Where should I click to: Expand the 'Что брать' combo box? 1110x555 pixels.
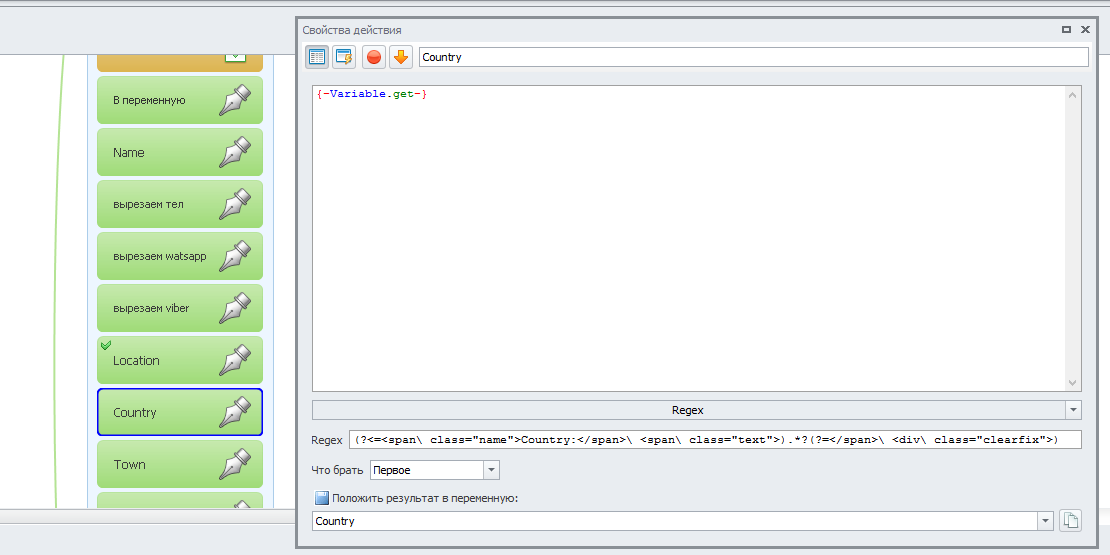tap(491, 470)
